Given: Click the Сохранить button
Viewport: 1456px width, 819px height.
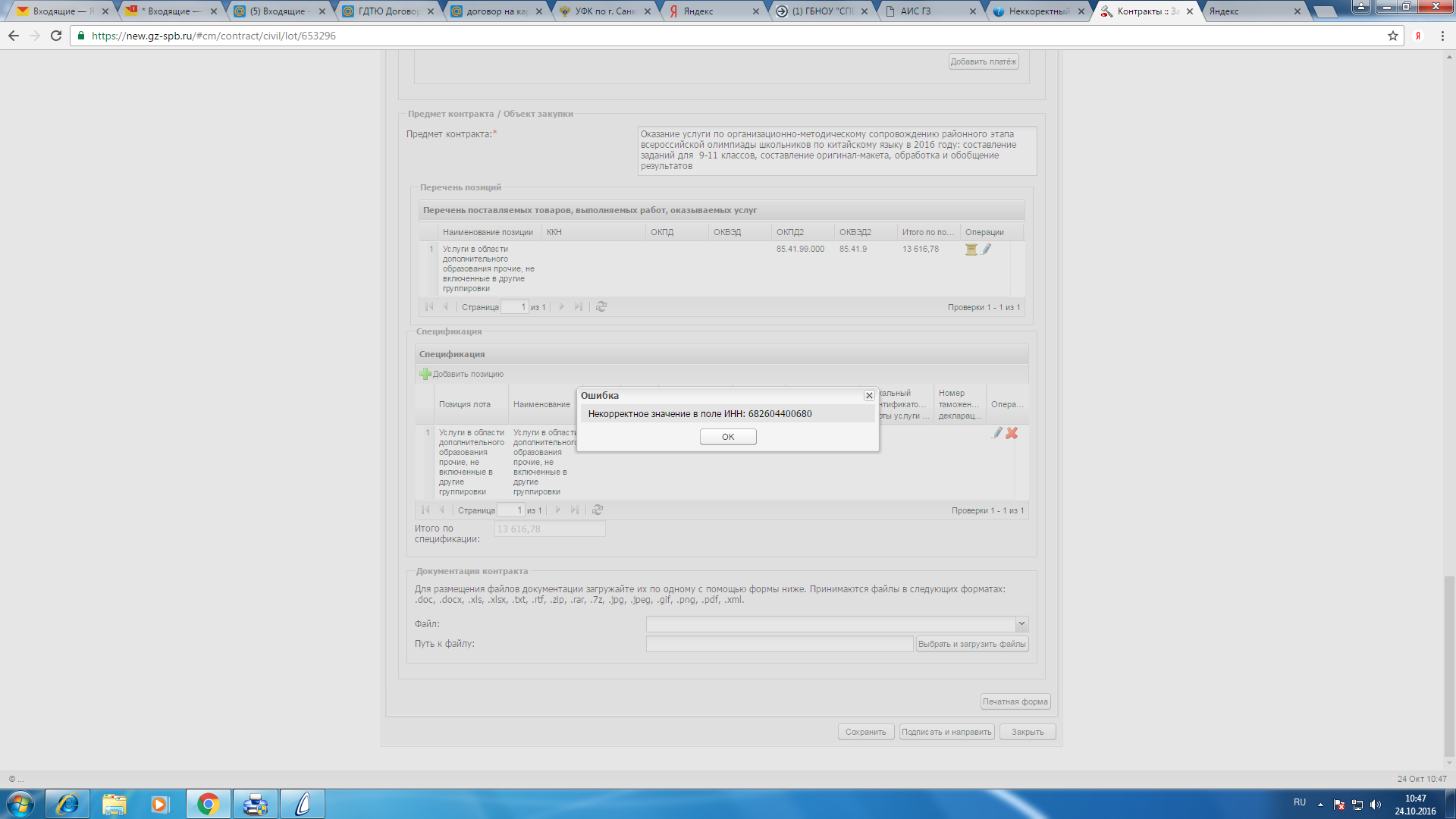Looking at the screenshot, I should coord(865,732).
